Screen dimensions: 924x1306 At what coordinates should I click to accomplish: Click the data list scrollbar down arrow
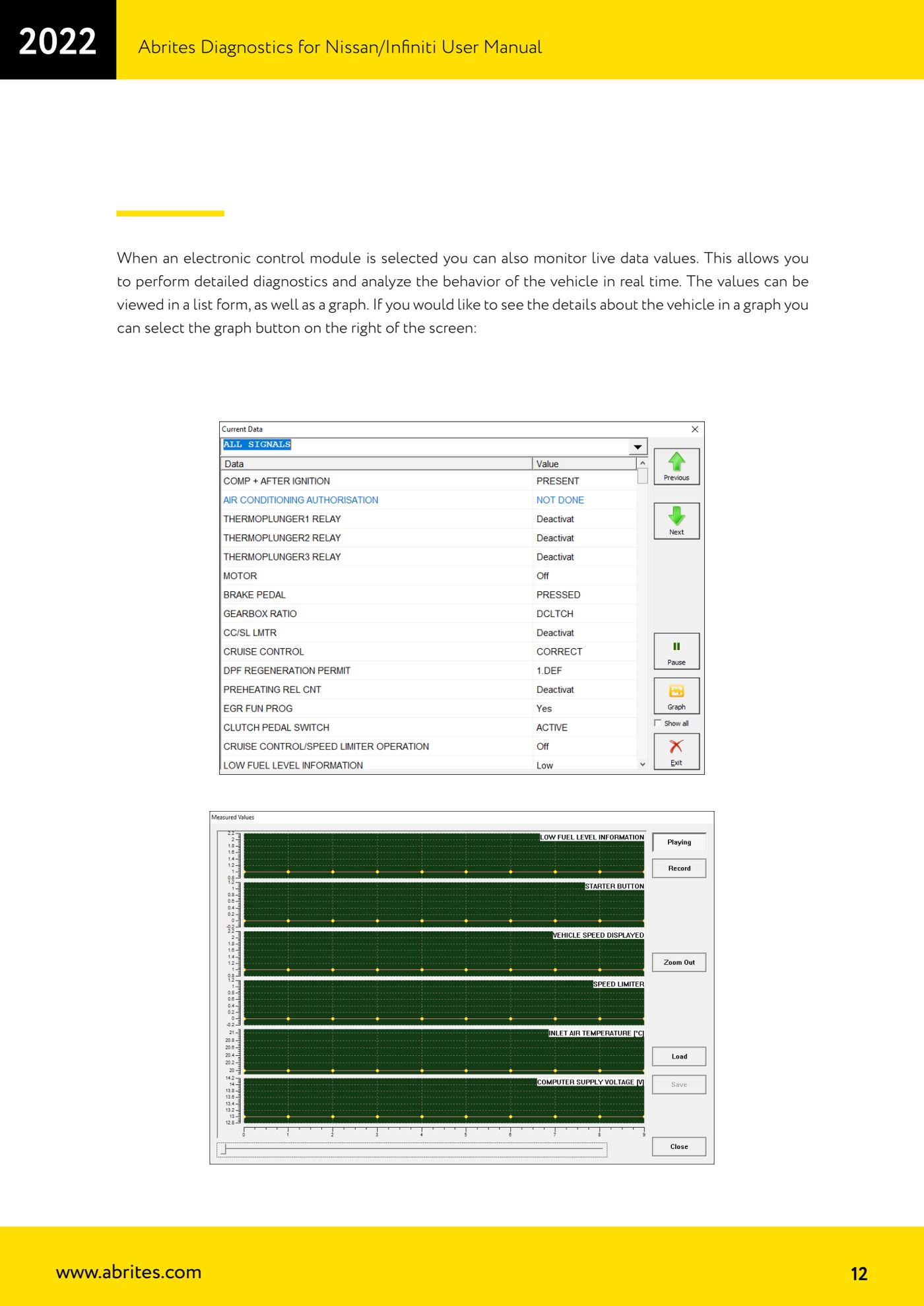click(642, 764)
